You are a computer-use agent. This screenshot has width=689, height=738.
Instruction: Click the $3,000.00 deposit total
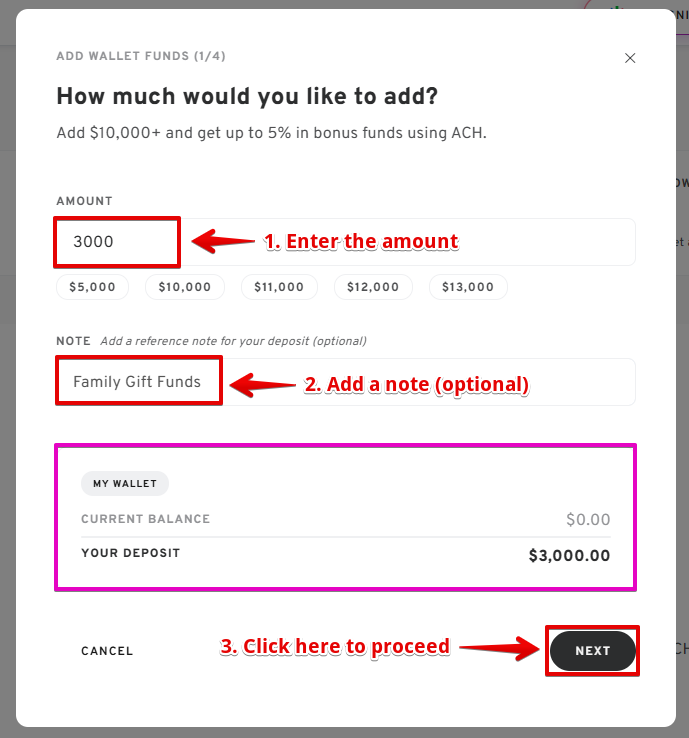click(569, 556)
